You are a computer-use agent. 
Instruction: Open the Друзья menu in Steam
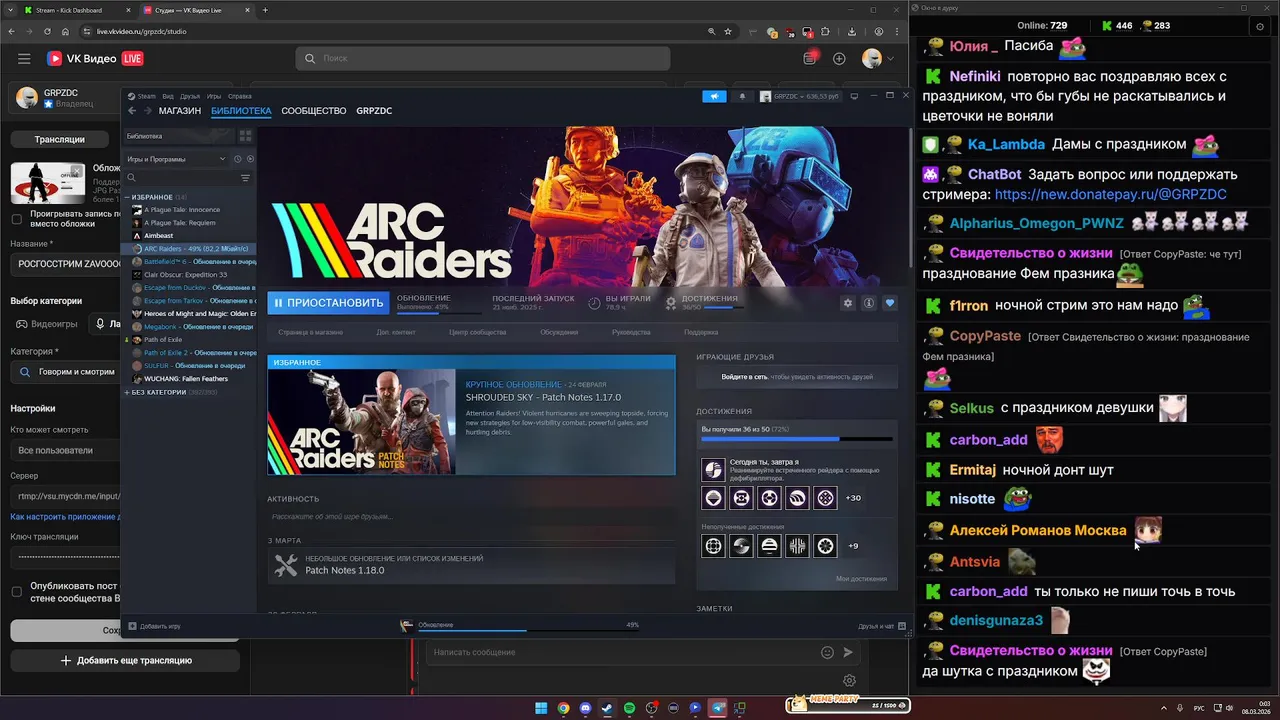[x=190, y=96]
